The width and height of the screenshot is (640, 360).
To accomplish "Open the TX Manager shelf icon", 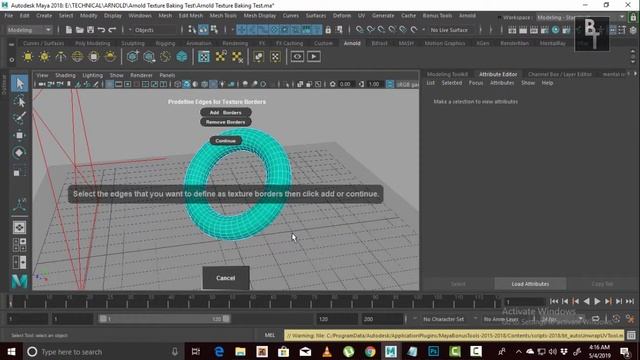I will coord(204,57).
